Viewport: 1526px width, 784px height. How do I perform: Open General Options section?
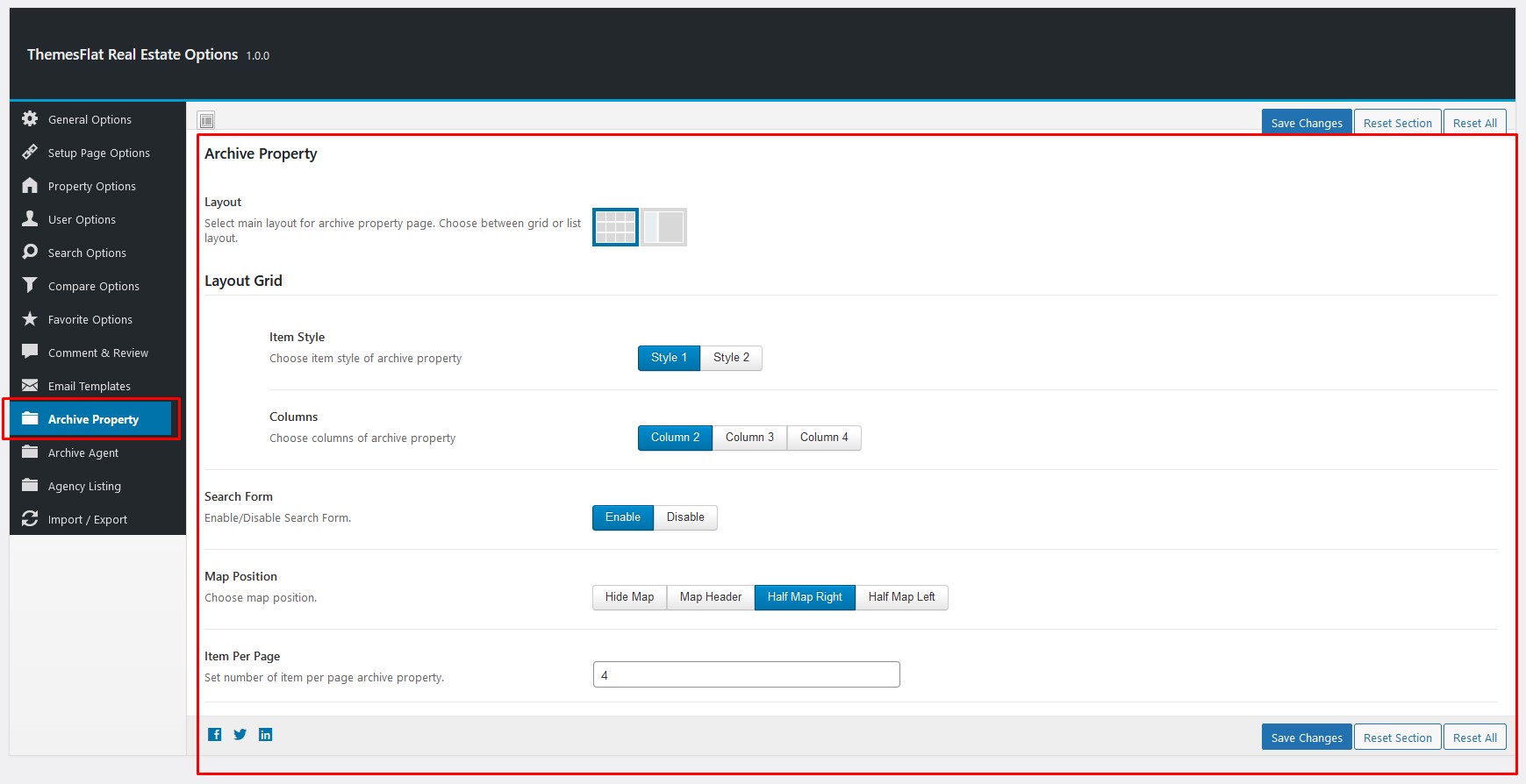(97, 119)
